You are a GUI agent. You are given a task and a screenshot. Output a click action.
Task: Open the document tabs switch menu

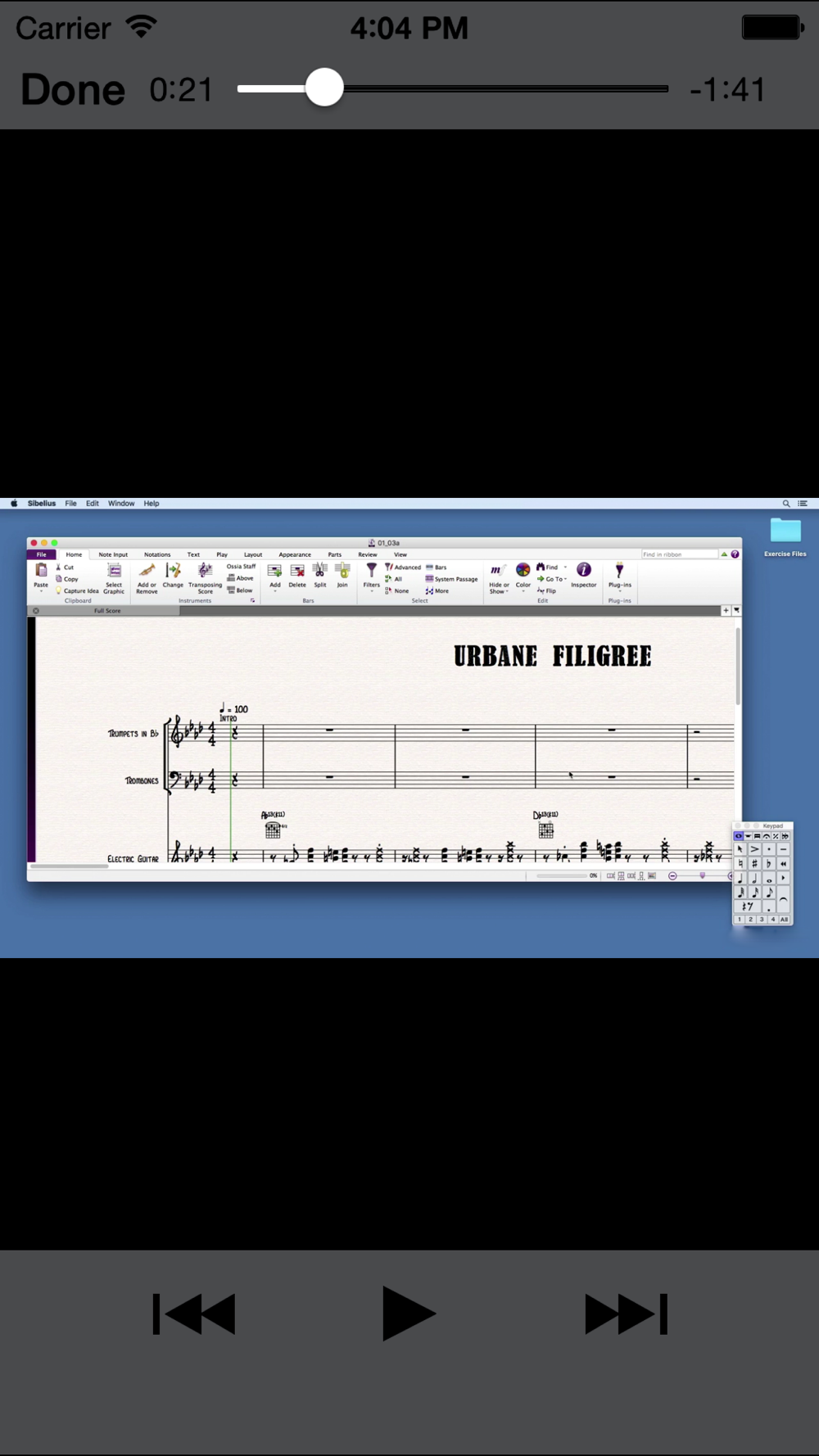[736, 610]
